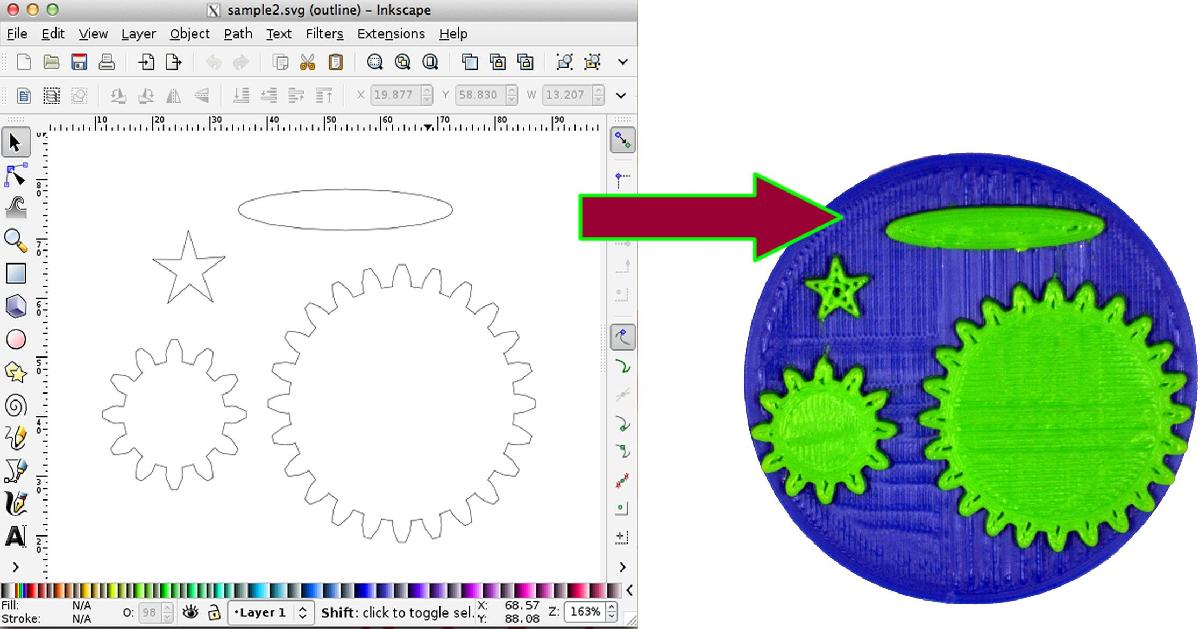Activate the Spiral tool
The image size is (1200, 629).
tap(16, 405)
